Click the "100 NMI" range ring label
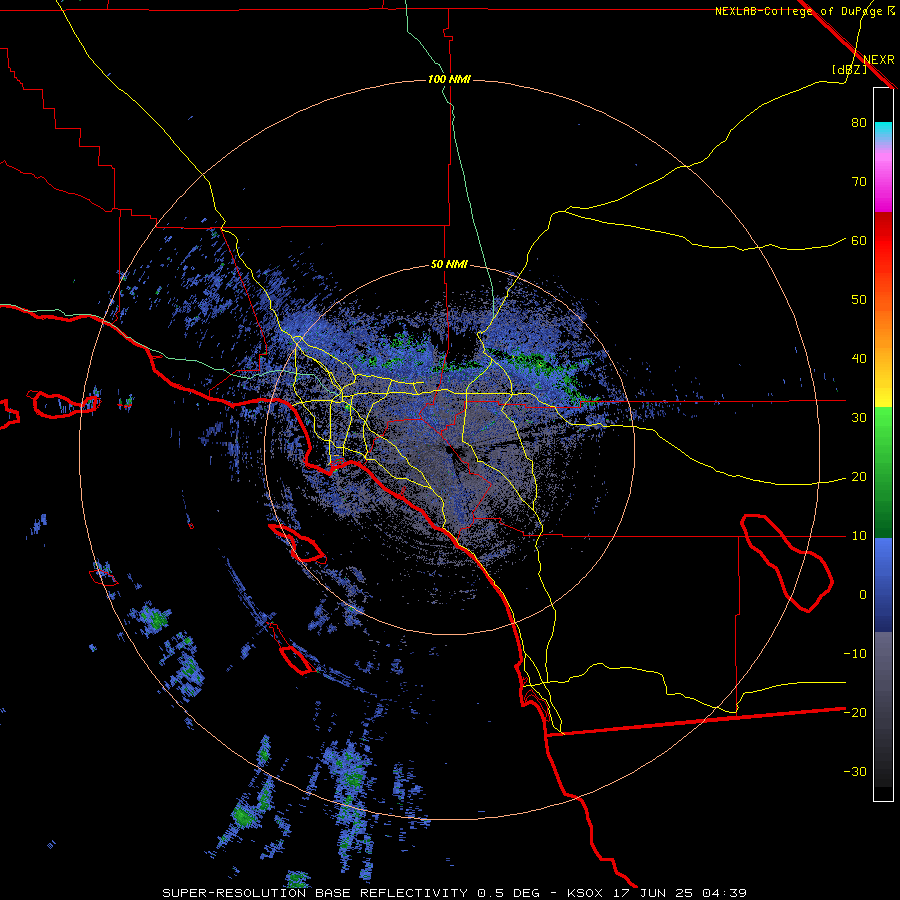Screen dimensions: 900x900 pyautogui.click(x=449, y=79)
